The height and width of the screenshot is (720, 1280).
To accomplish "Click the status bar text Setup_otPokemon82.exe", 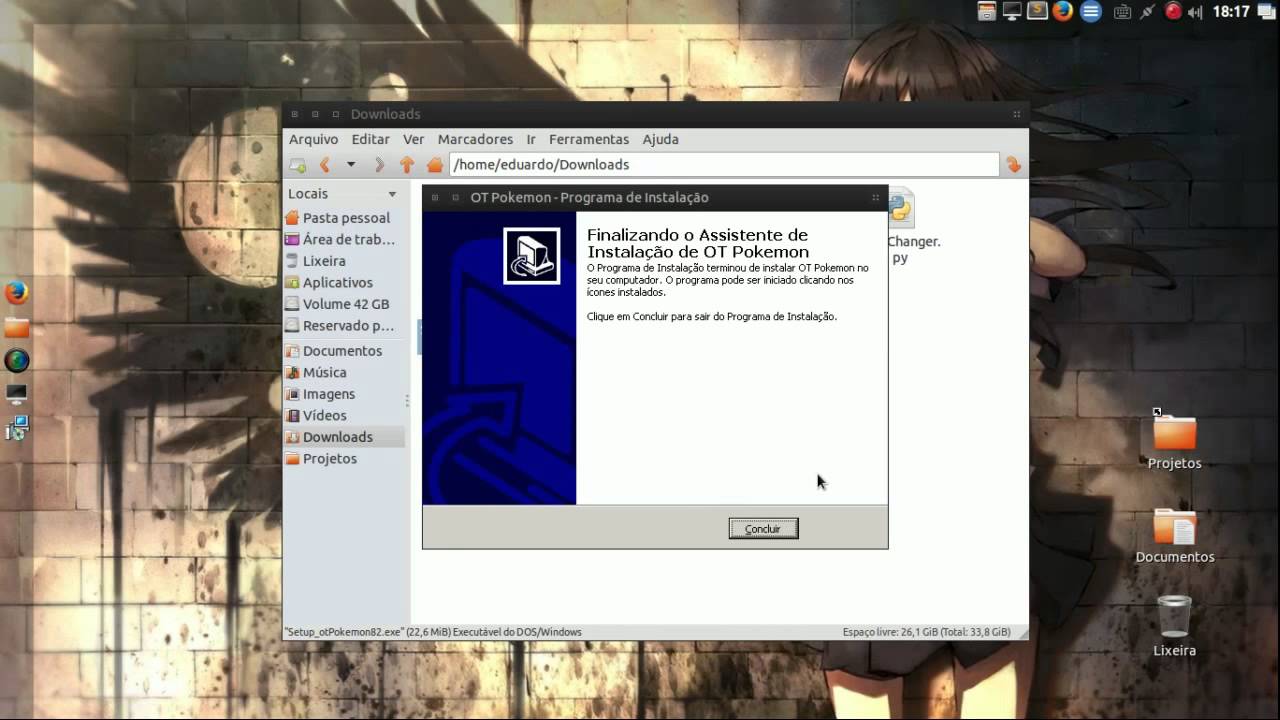I will tap(433, 632).
